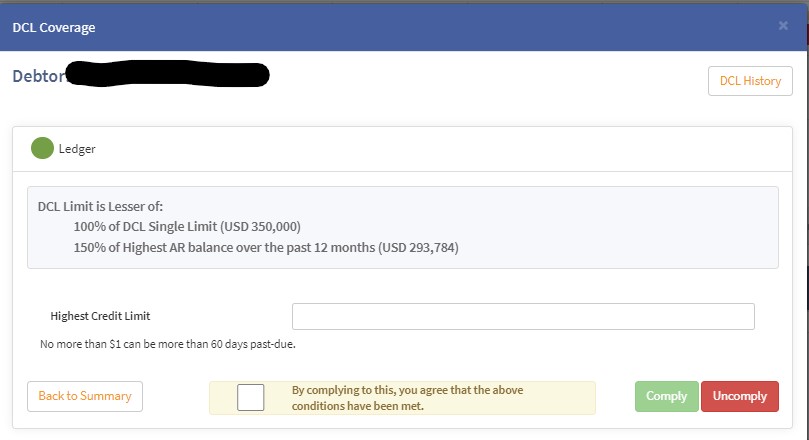Go back to Summary
809x440 pixels.
click(x=85, y=396)
